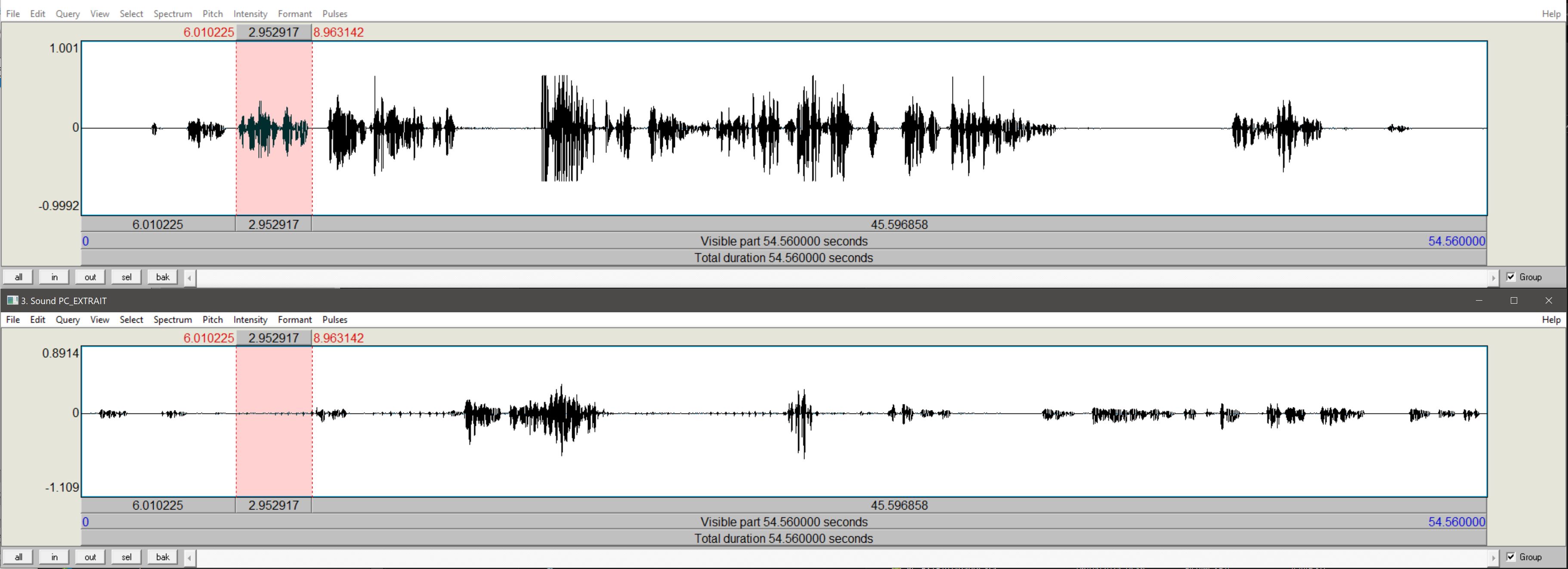
Task: Play 45.596858 post-selection bar in upper window
Action: [x=900, y=224]
